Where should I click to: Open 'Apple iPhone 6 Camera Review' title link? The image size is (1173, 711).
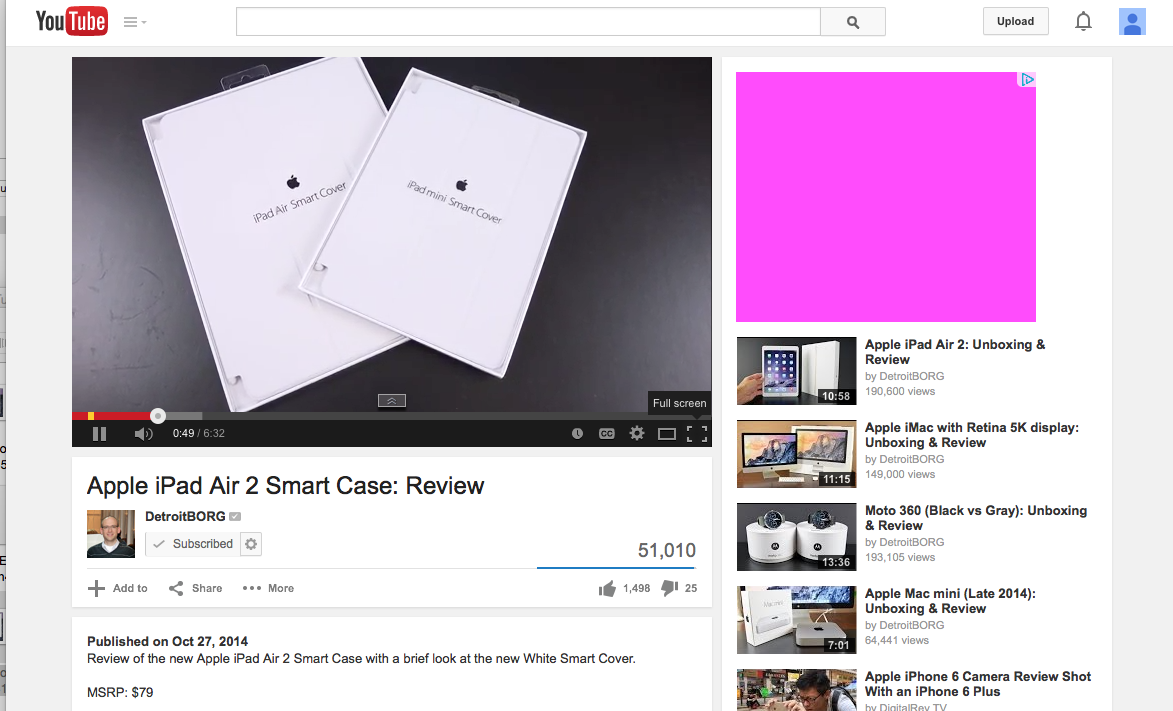point(978,684)
